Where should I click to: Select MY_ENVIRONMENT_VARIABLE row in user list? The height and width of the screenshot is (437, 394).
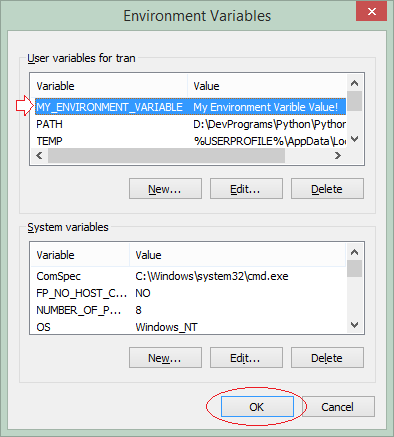tap(190, 107)
